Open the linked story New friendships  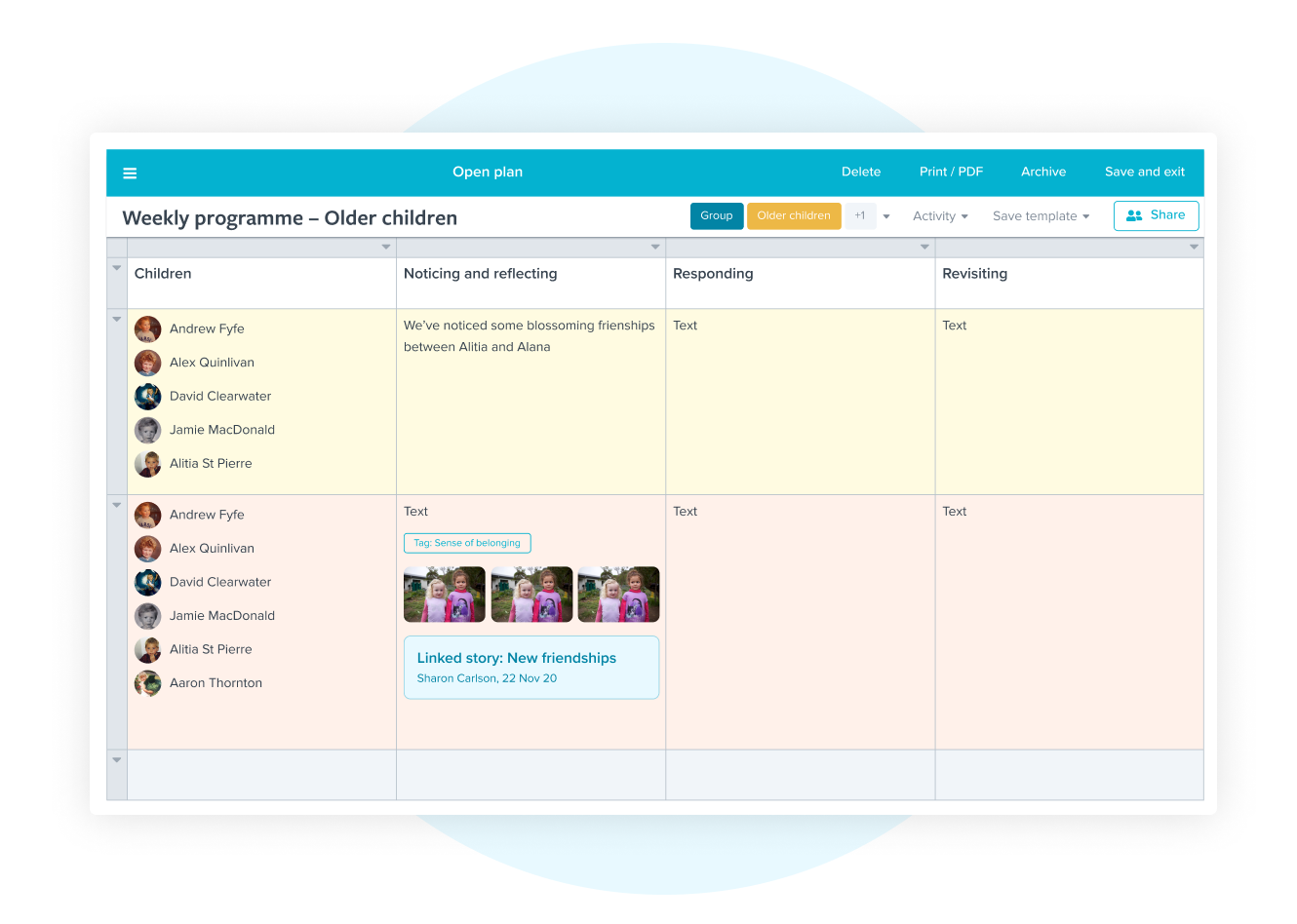coord(531,669)
